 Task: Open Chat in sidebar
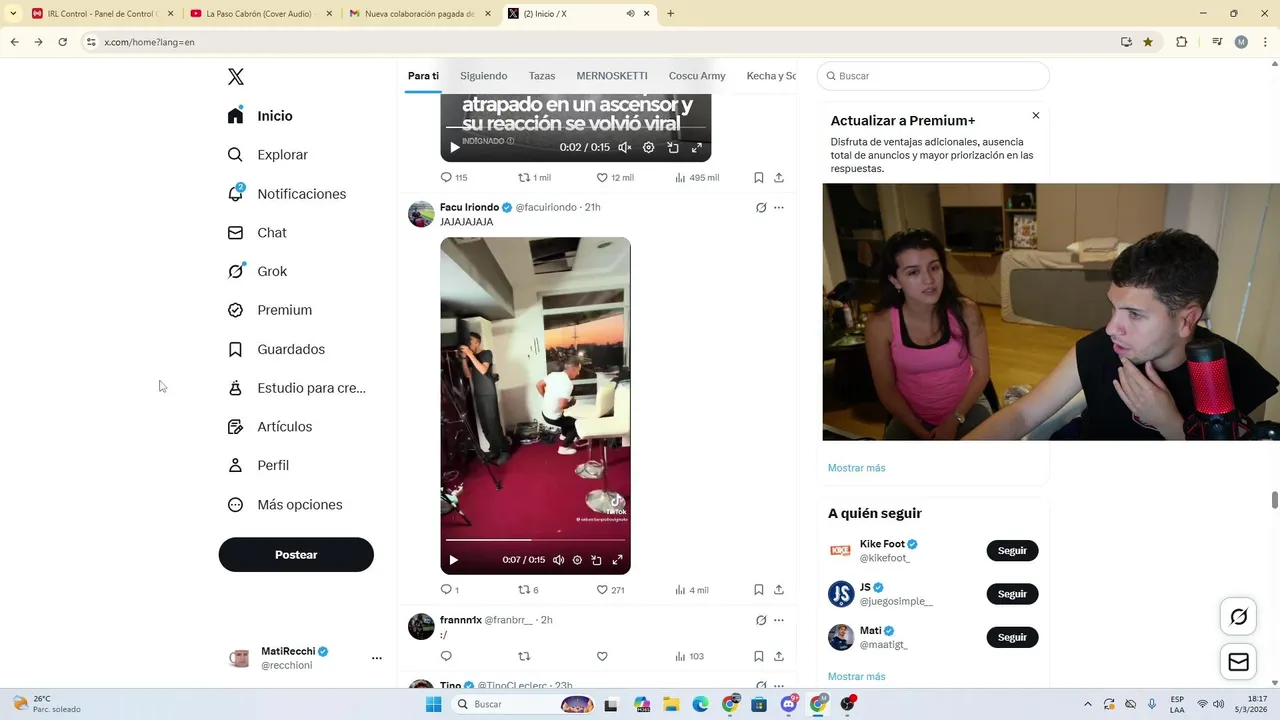[257, 232]
